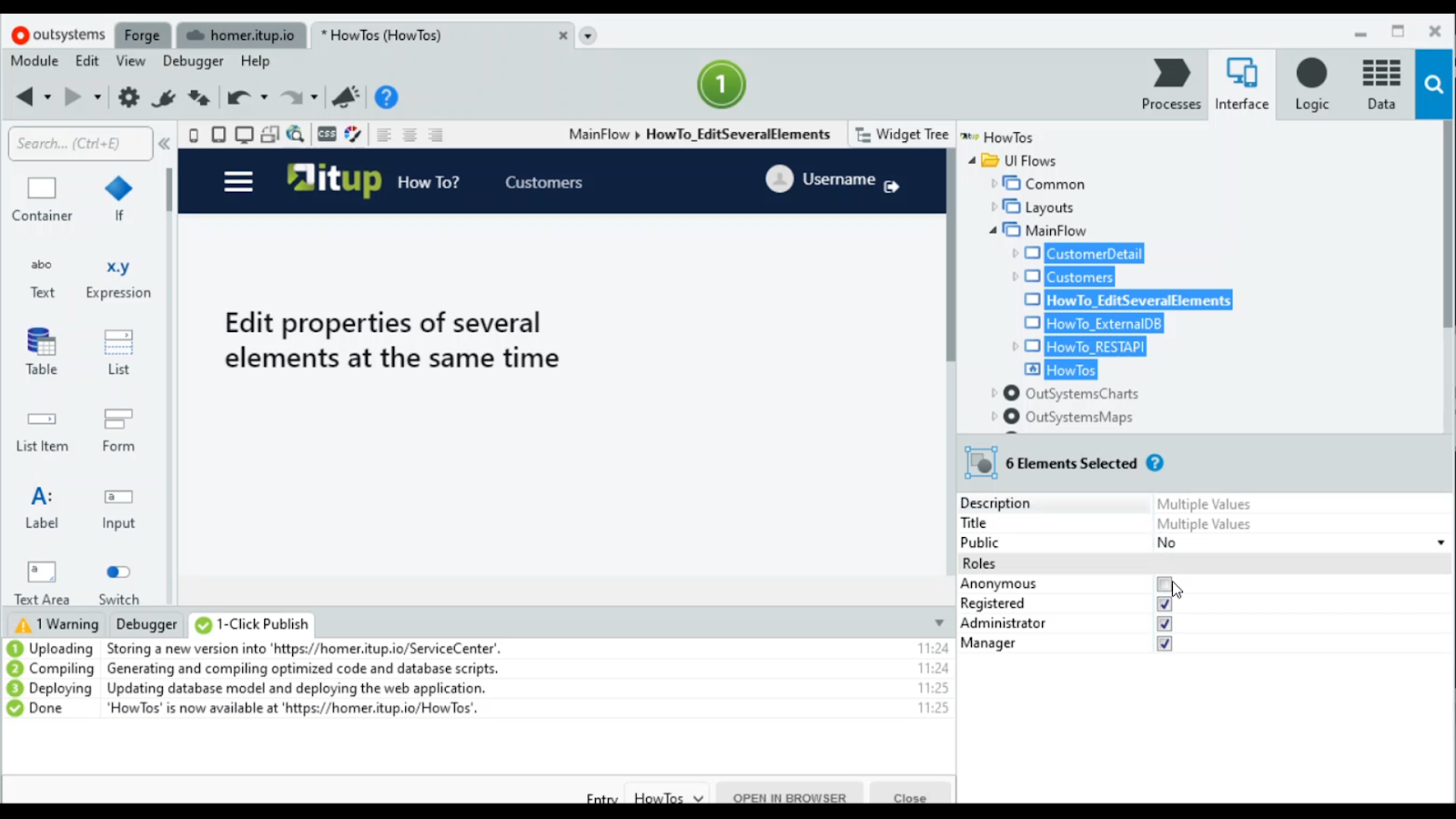This screenshot has height=819, width=1456.
Task: Click the forward navigation arrow
Action: (73, 97)
